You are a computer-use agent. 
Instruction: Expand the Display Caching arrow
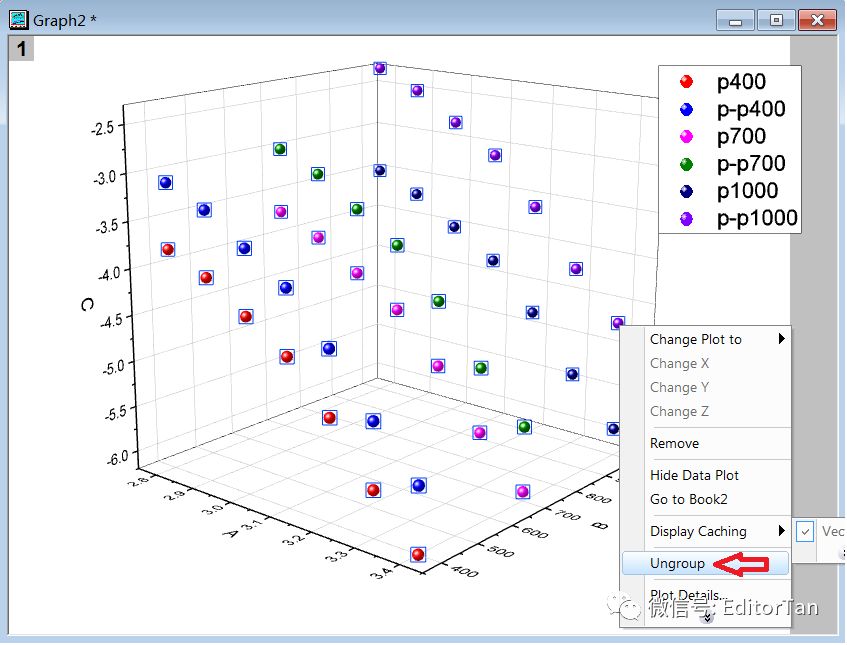[x=781, y=531]
